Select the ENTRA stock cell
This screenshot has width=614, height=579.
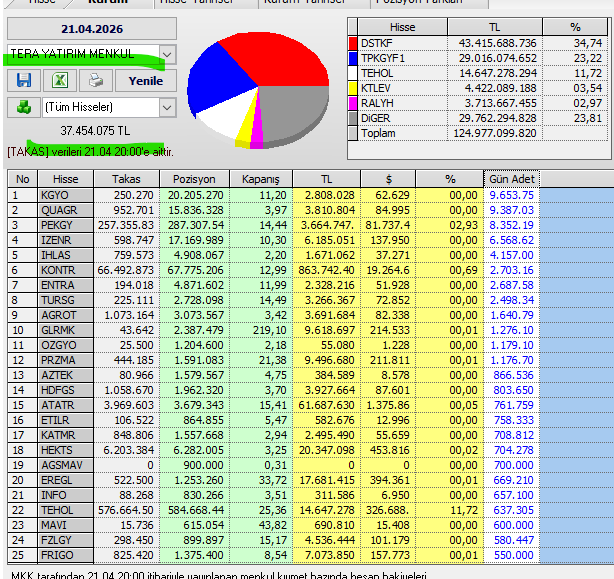pos(66,285)
